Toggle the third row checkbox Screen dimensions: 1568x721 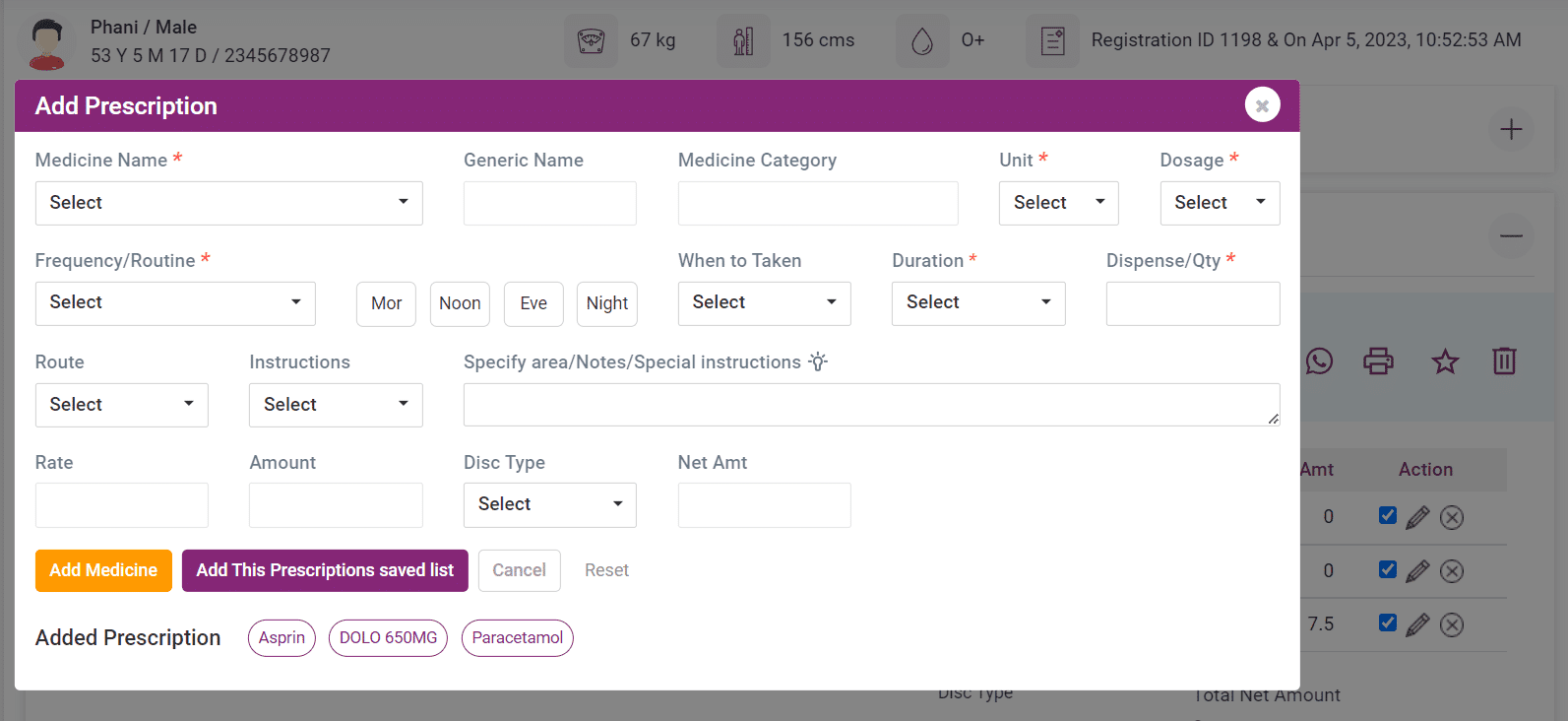[x=1388, y=623]
